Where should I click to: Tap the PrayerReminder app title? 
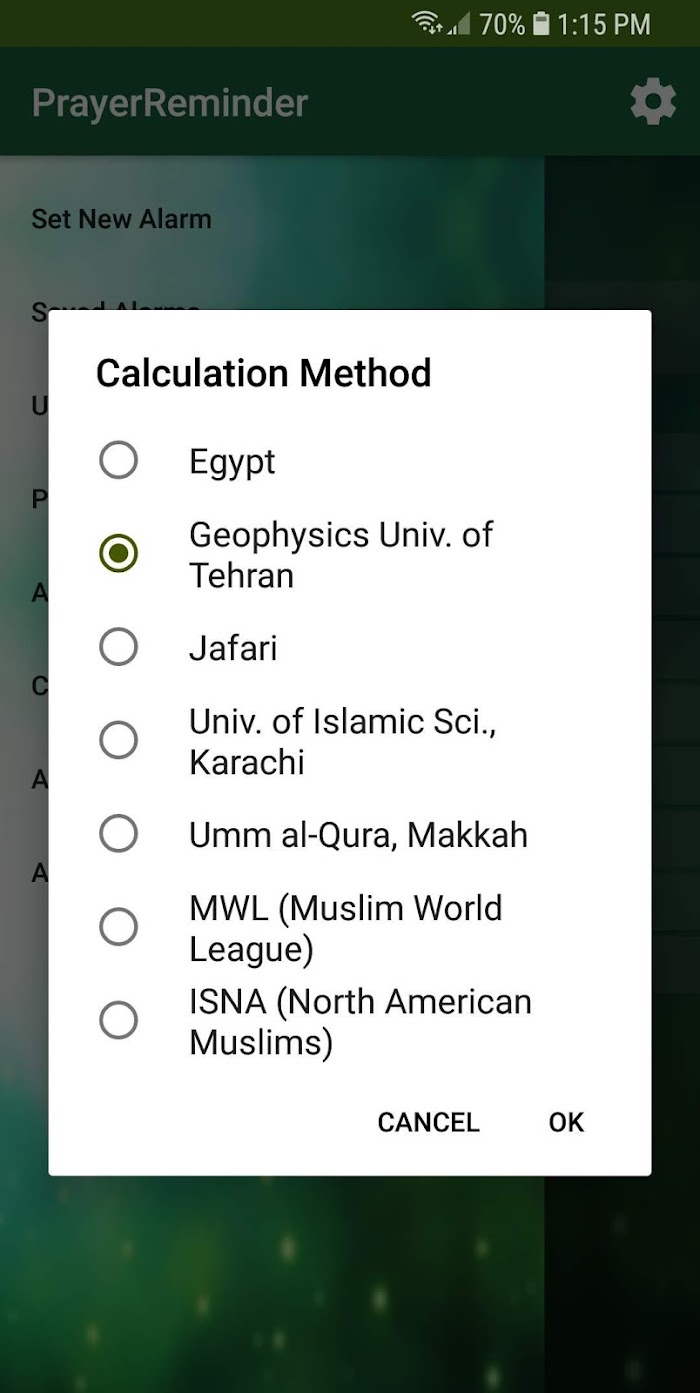click(170, 103)
